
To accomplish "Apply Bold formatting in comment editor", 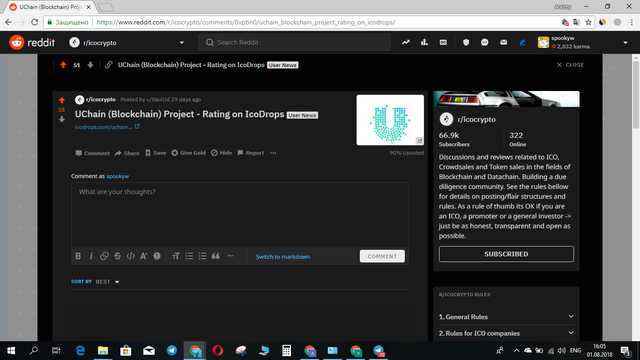I will (x=78, y=256).
